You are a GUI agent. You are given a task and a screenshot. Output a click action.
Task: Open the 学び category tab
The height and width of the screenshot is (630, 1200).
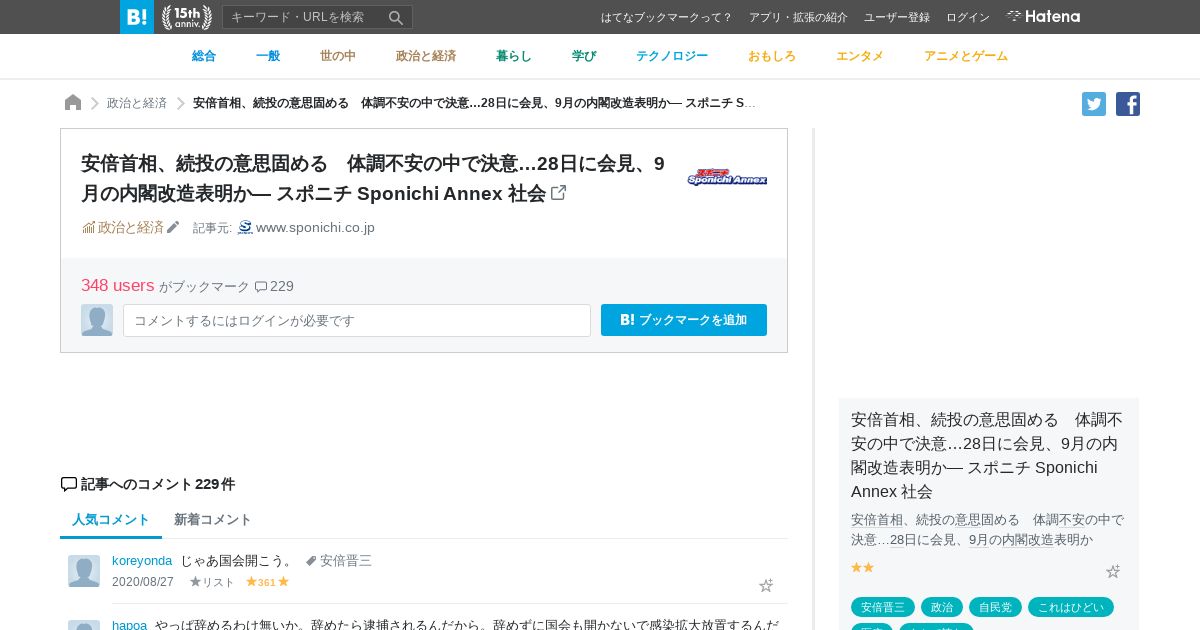coord(584,56)
